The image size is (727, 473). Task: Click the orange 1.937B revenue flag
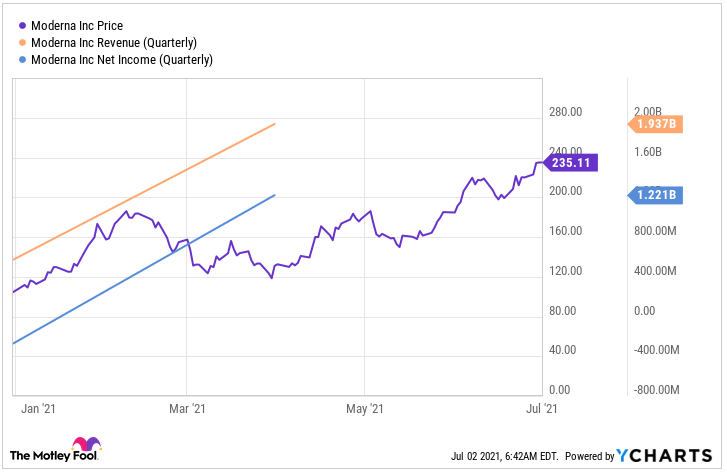(x=657, y=124)
